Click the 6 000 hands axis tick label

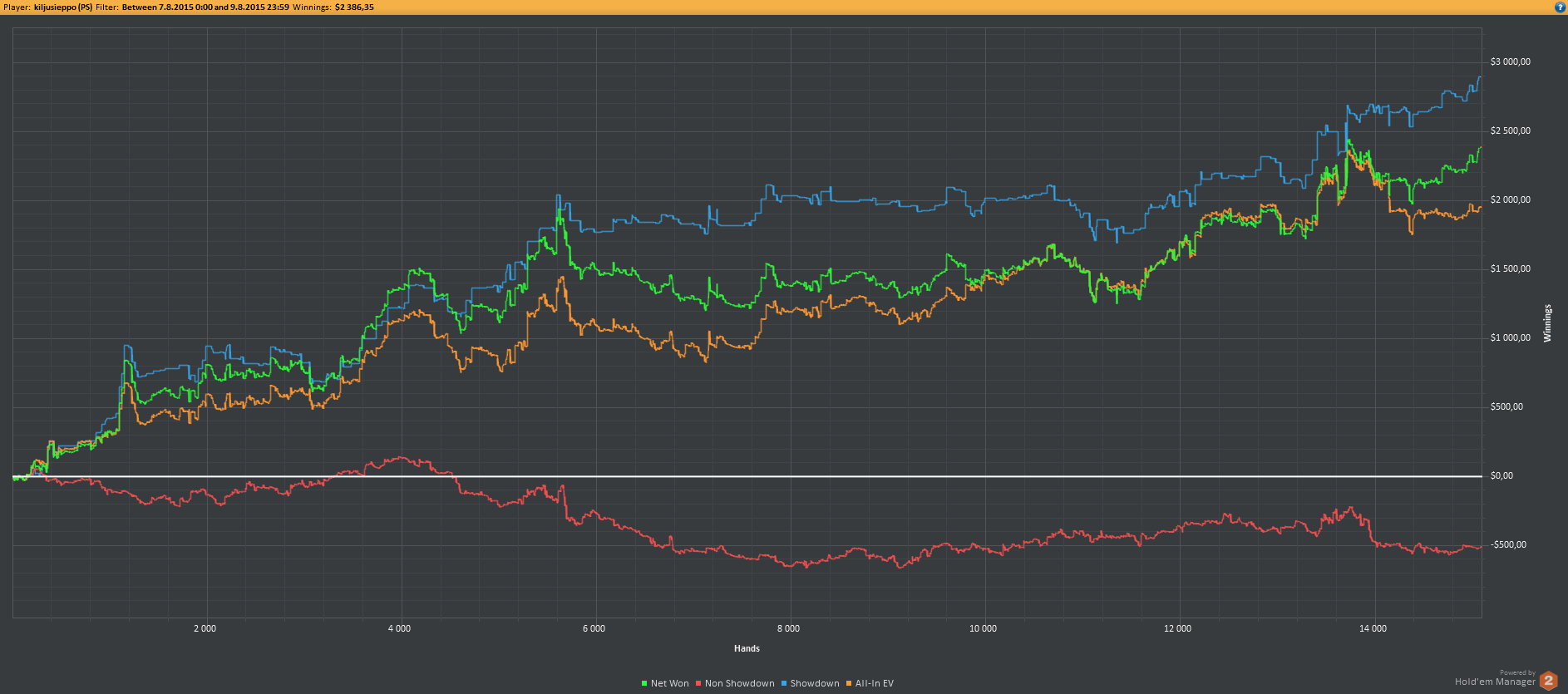[x=594, y=628]
